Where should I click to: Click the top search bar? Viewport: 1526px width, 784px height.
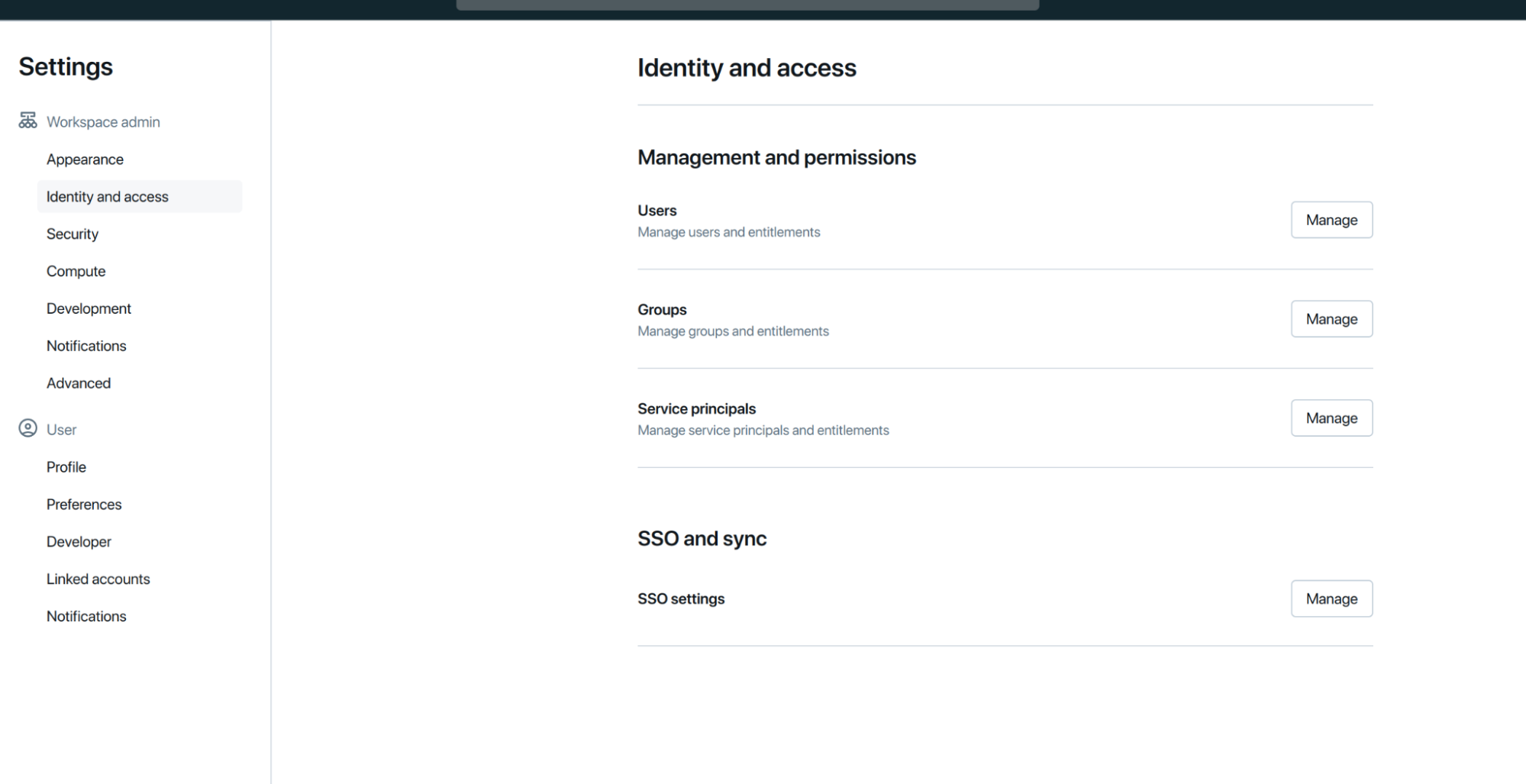747,5
